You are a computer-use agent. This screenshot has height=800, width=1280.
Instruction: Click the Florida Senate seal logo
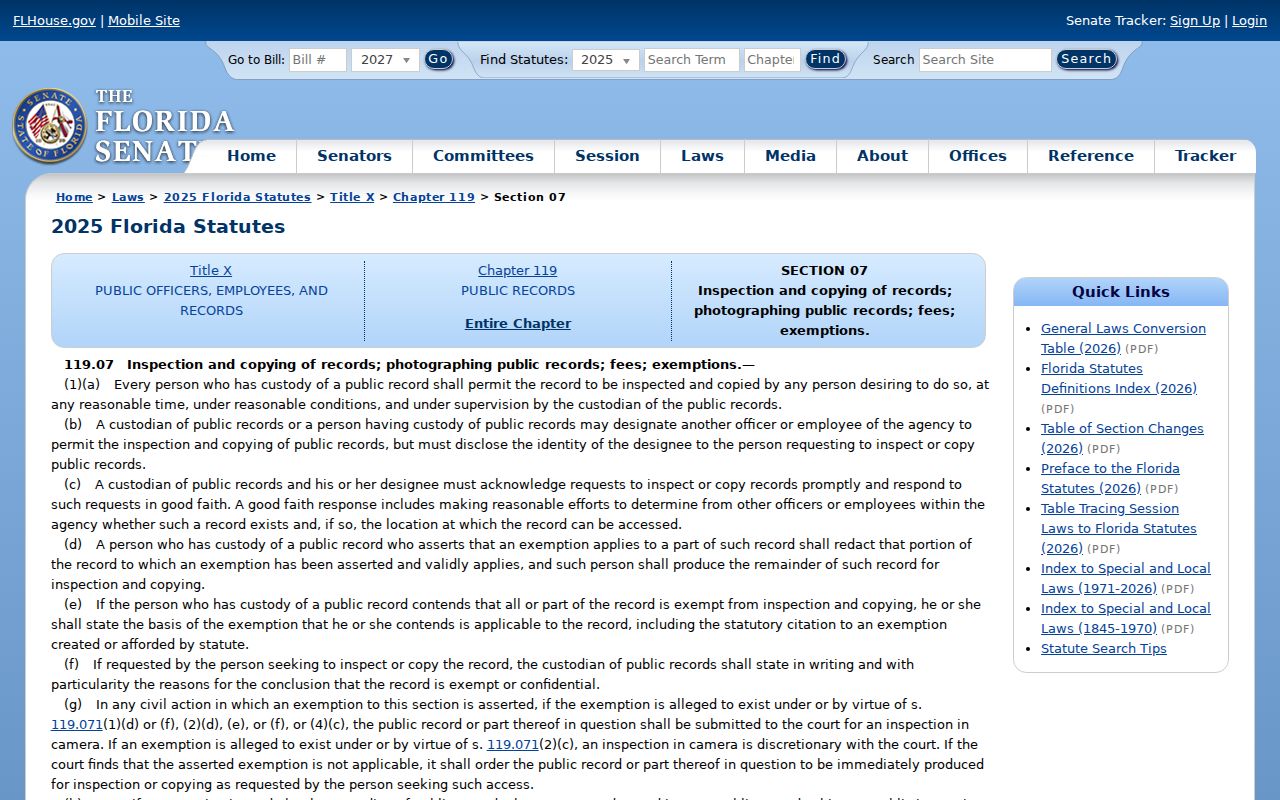[x=49, y=126]
